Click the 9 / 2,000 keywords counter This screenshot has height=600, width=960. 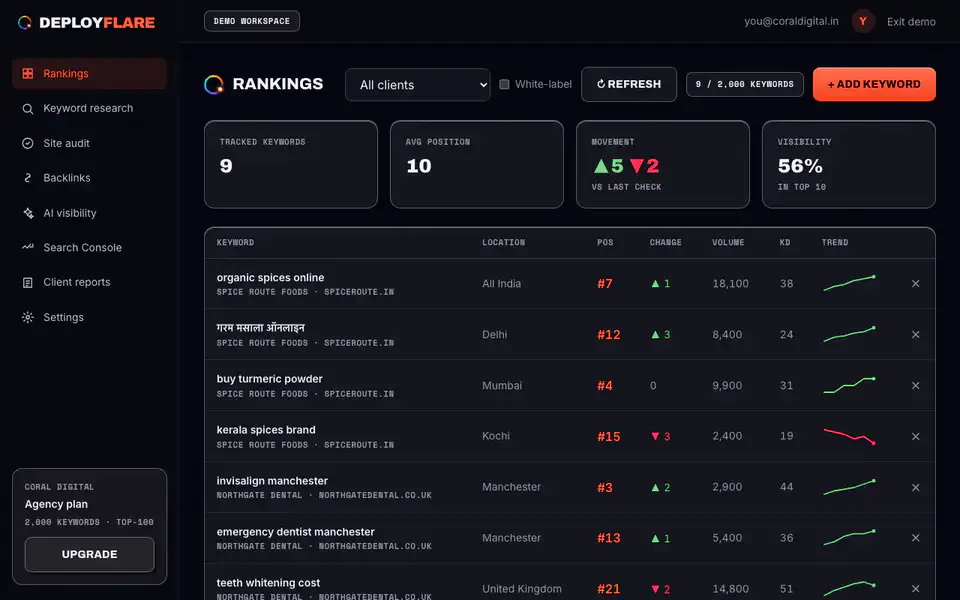744,84
